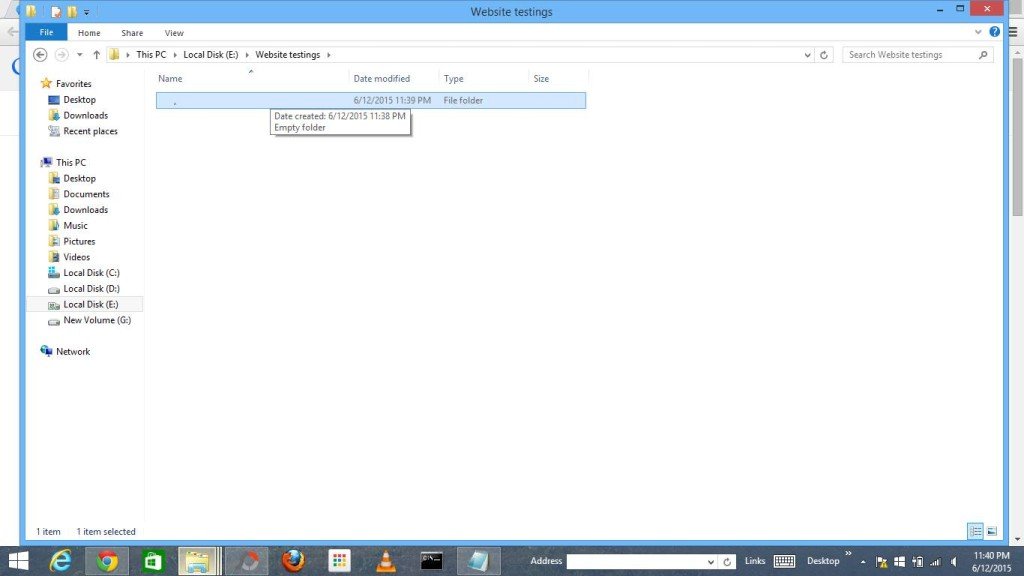Viewport: 1024px width, 576px height.
Task: Go up one folder level
Action: (x=96, y=55)
